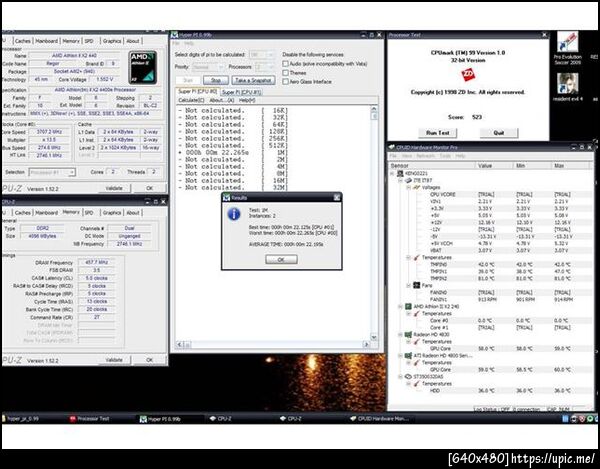Collapse the Radeon HD 4800 node
This screenshot has width=600, height=469.
[400, 335]
